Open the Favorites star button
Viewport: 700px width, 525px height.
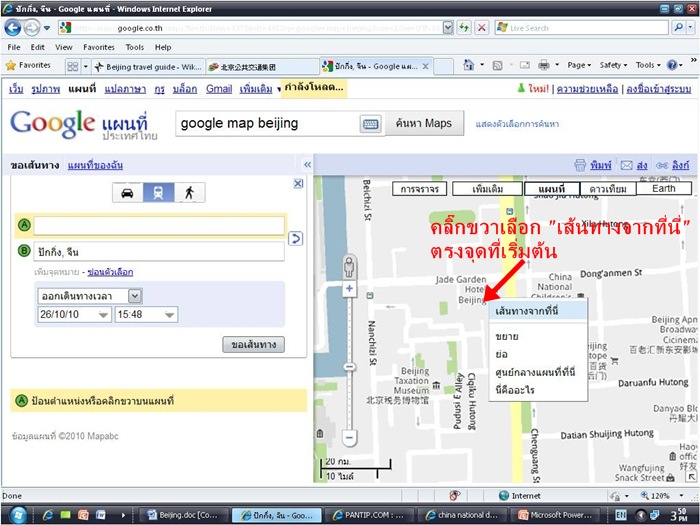point(28,65)
